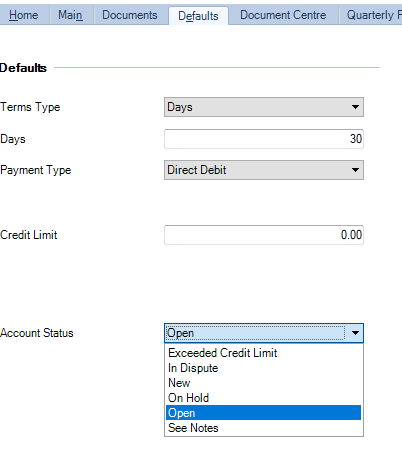Open the Main tab
The width and height of the screenshot is (402, 463).
pos(71,15)
